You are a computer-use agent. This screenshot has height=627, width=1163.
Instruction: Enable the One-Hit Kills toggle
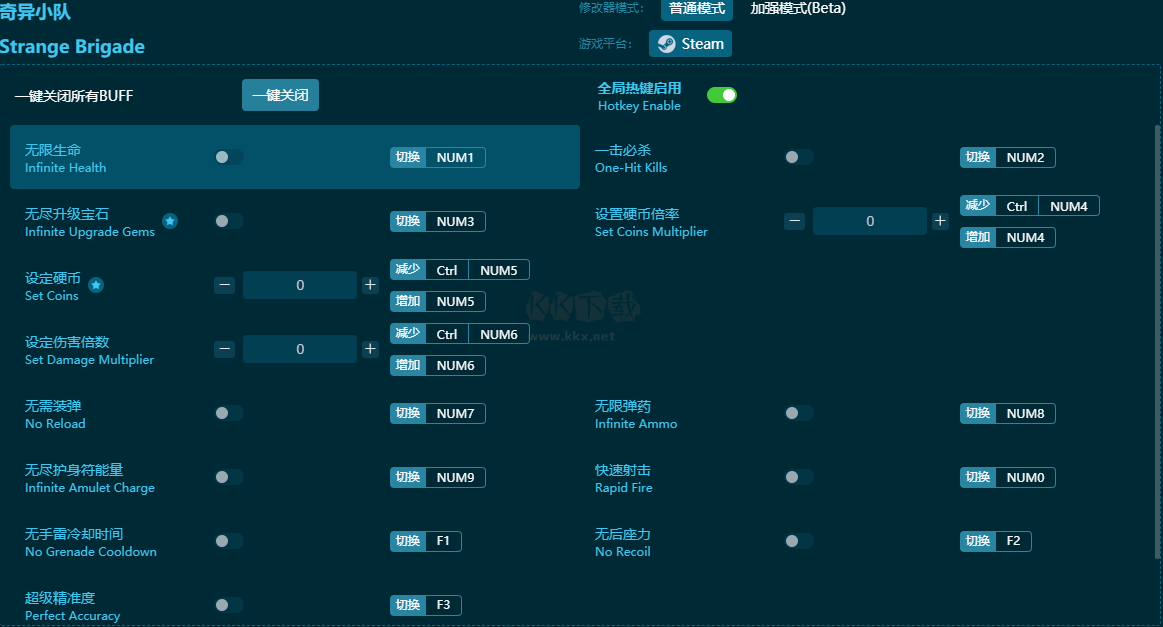point(799,157)
